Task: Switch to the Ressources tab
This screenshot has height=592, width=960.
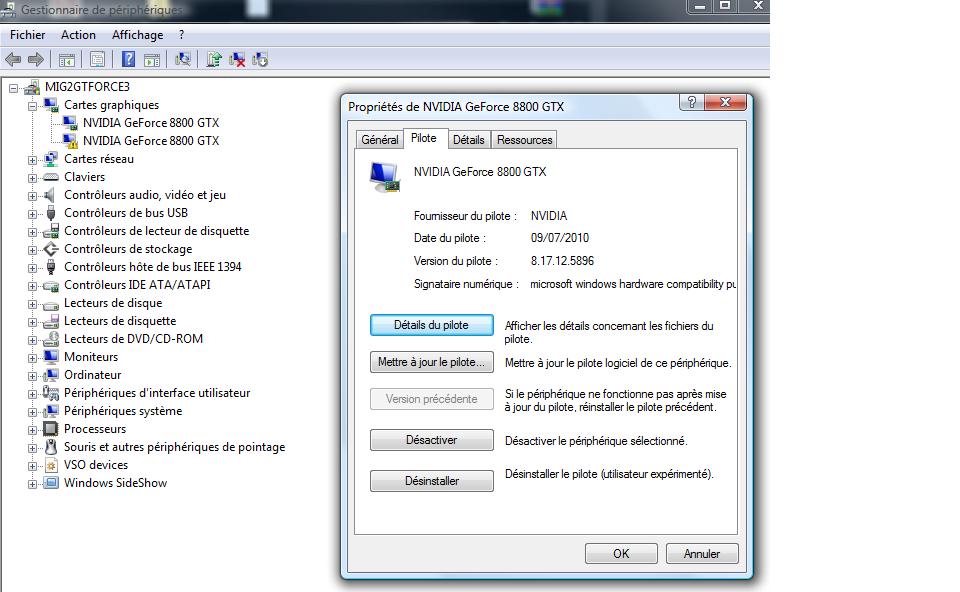Action: [x=524, y=140]
